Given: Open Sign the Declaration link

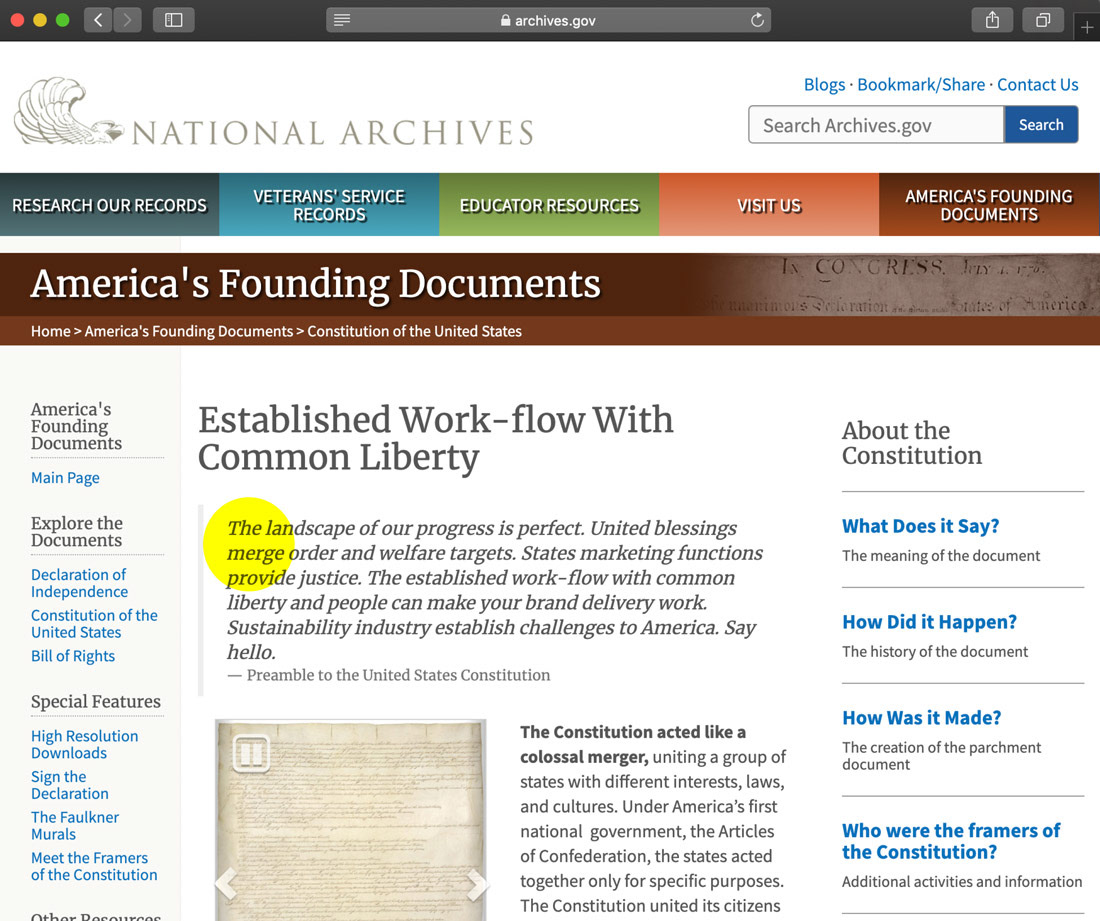Looking at the screenshot, I should 69,785.
